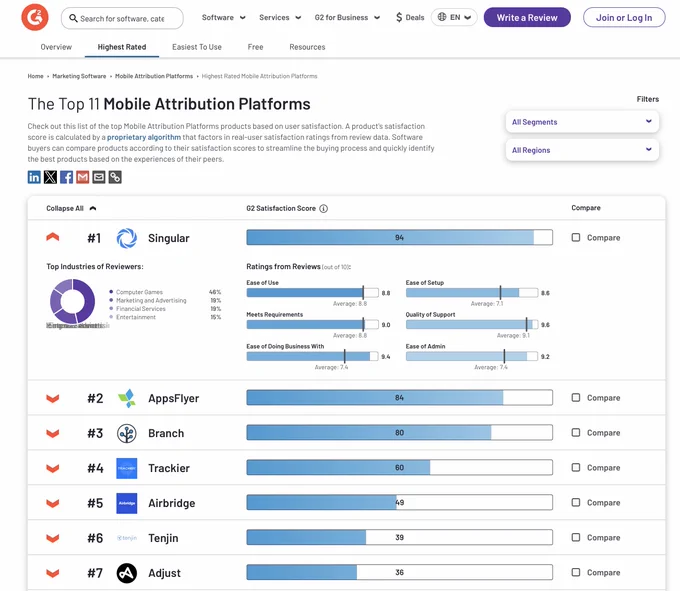
Task: Click the Write a Review button
Action: (527, 17)
